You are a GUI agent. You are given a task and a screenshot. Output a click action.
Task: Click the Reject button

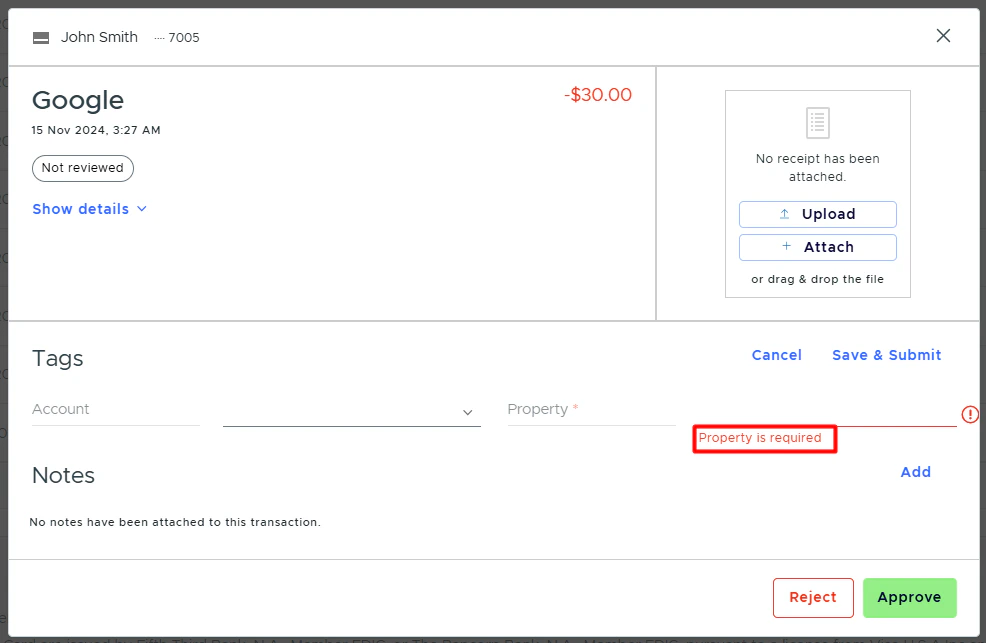point(813,597)
